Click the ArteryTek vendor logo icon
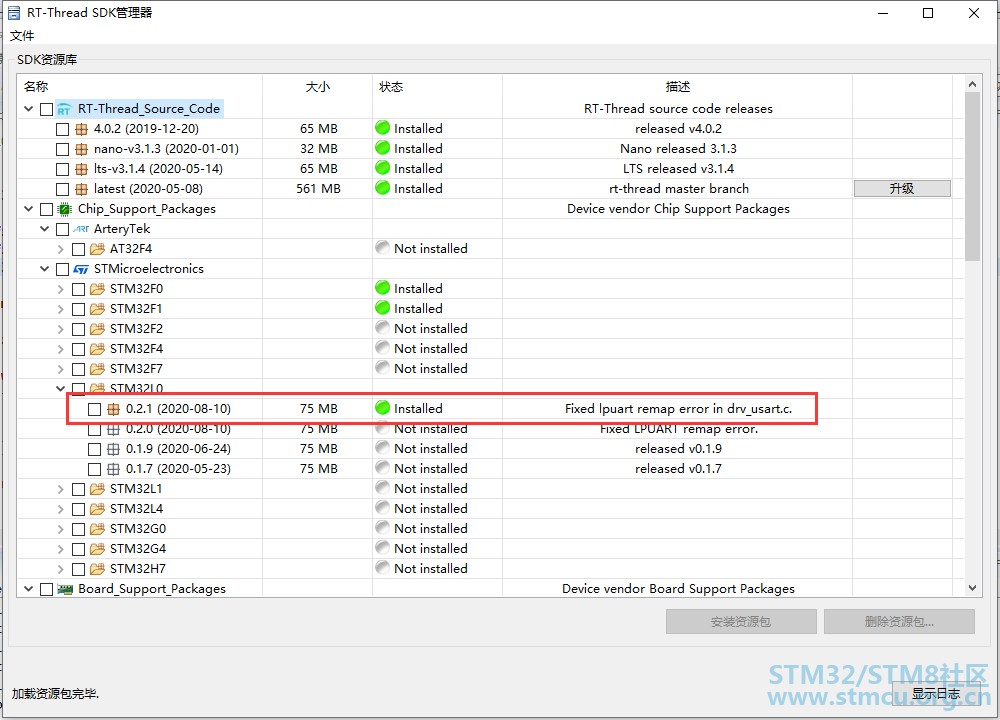Screen dimensions: 1000x720 click(81, 229)
